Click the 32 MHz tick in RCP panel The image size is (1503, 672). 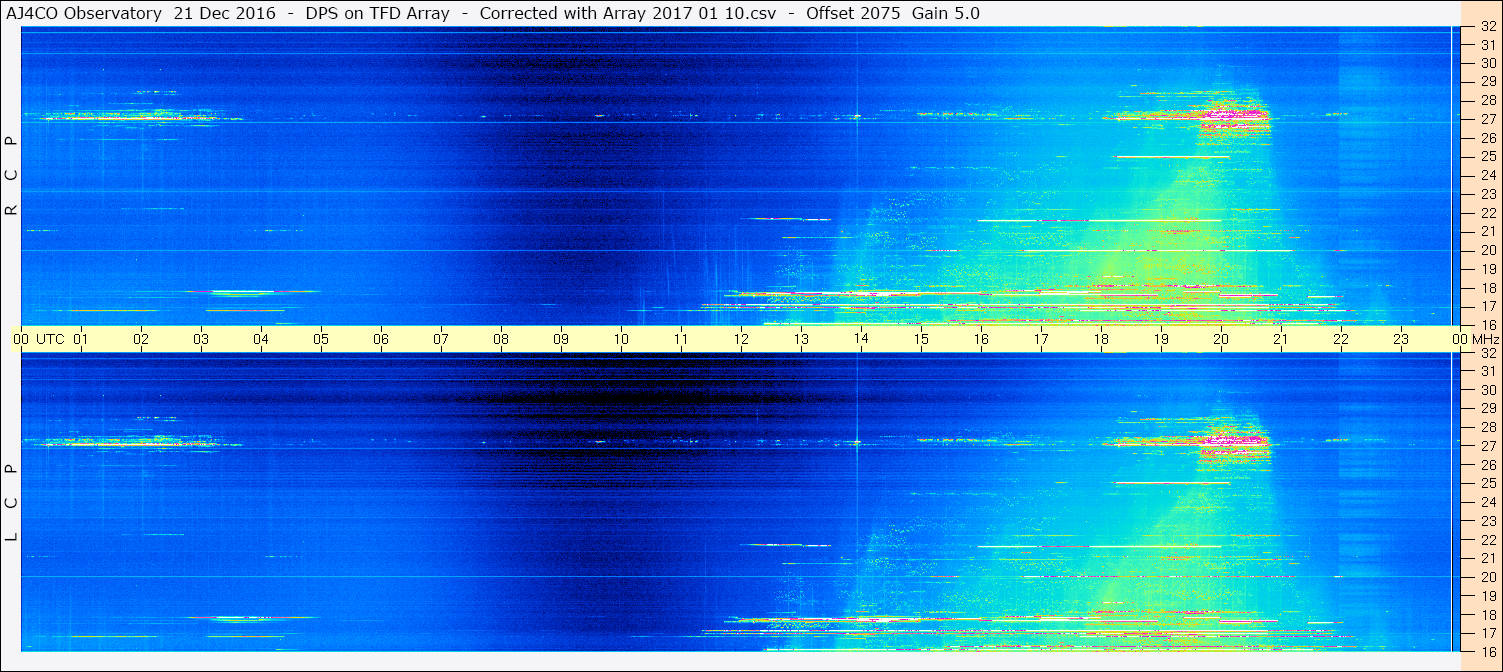point(1487,27)
